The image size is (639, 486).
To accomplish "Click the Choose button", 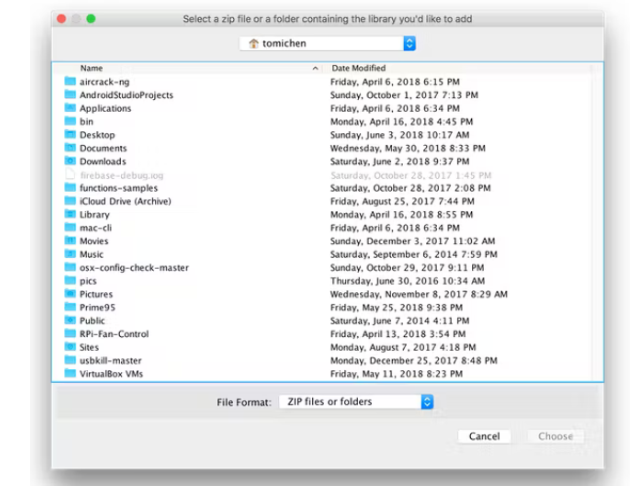I will 555,436.
